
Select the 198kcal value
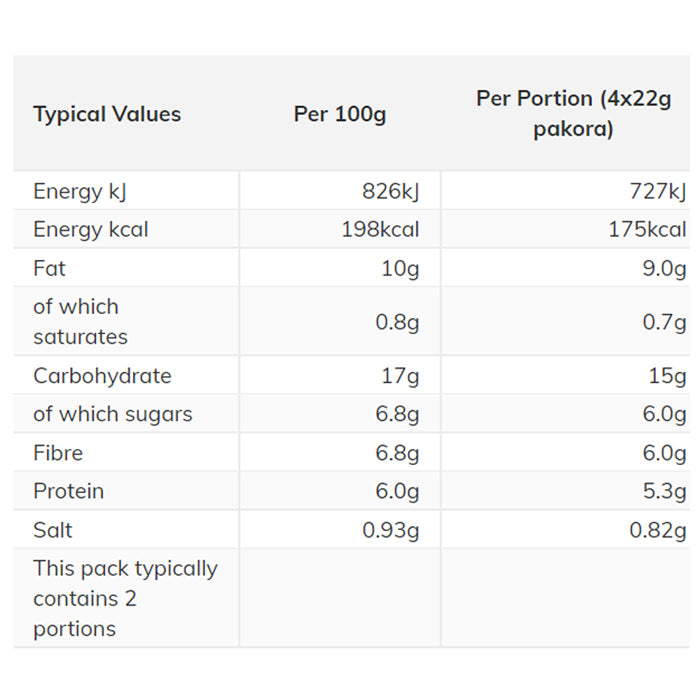380,229
